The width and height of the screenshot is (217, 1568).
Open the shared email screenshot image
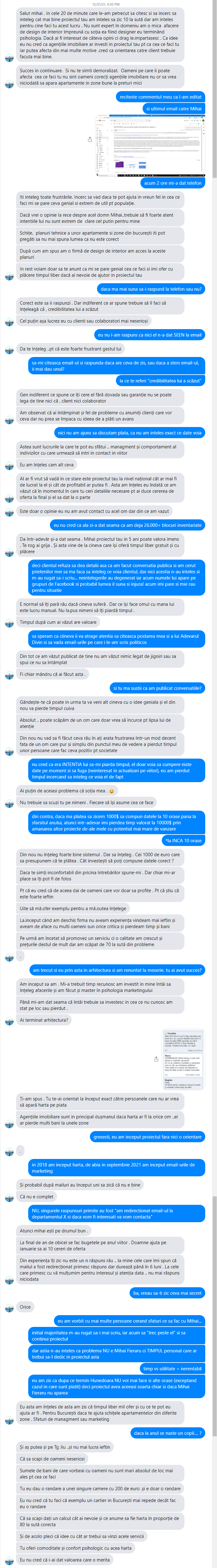coord(150,145)
